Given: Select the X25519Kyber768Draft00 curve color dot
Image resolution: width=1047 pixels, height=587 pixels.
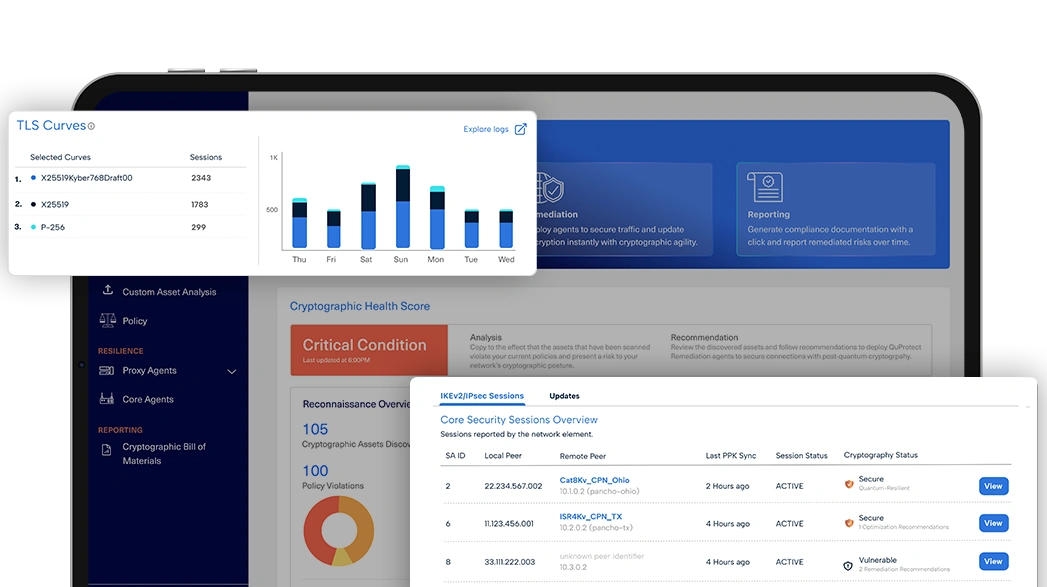Looking at the screenshot, I should tap(33, 178).
